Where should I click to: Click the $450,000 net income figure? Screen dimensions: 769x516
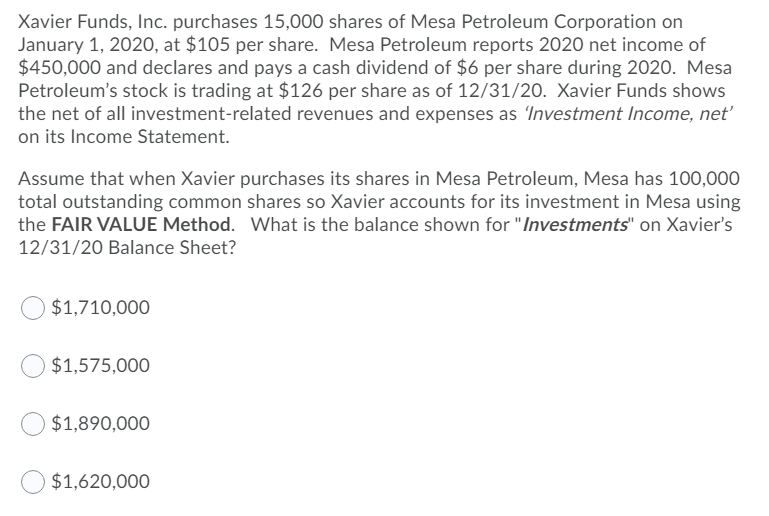click(x=59, y=68)
